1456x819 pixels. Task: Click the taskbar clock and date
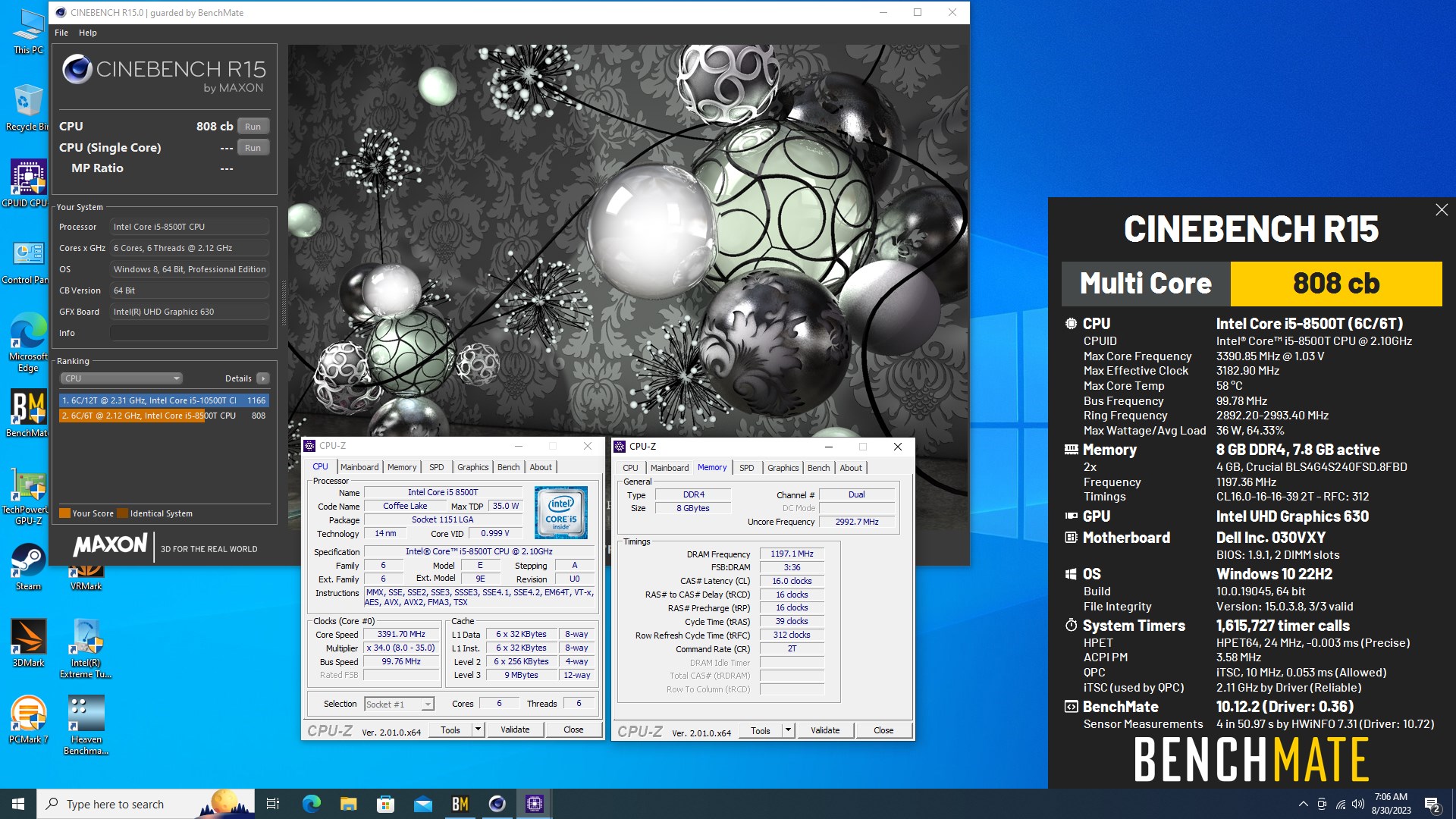click(1391, 804)
